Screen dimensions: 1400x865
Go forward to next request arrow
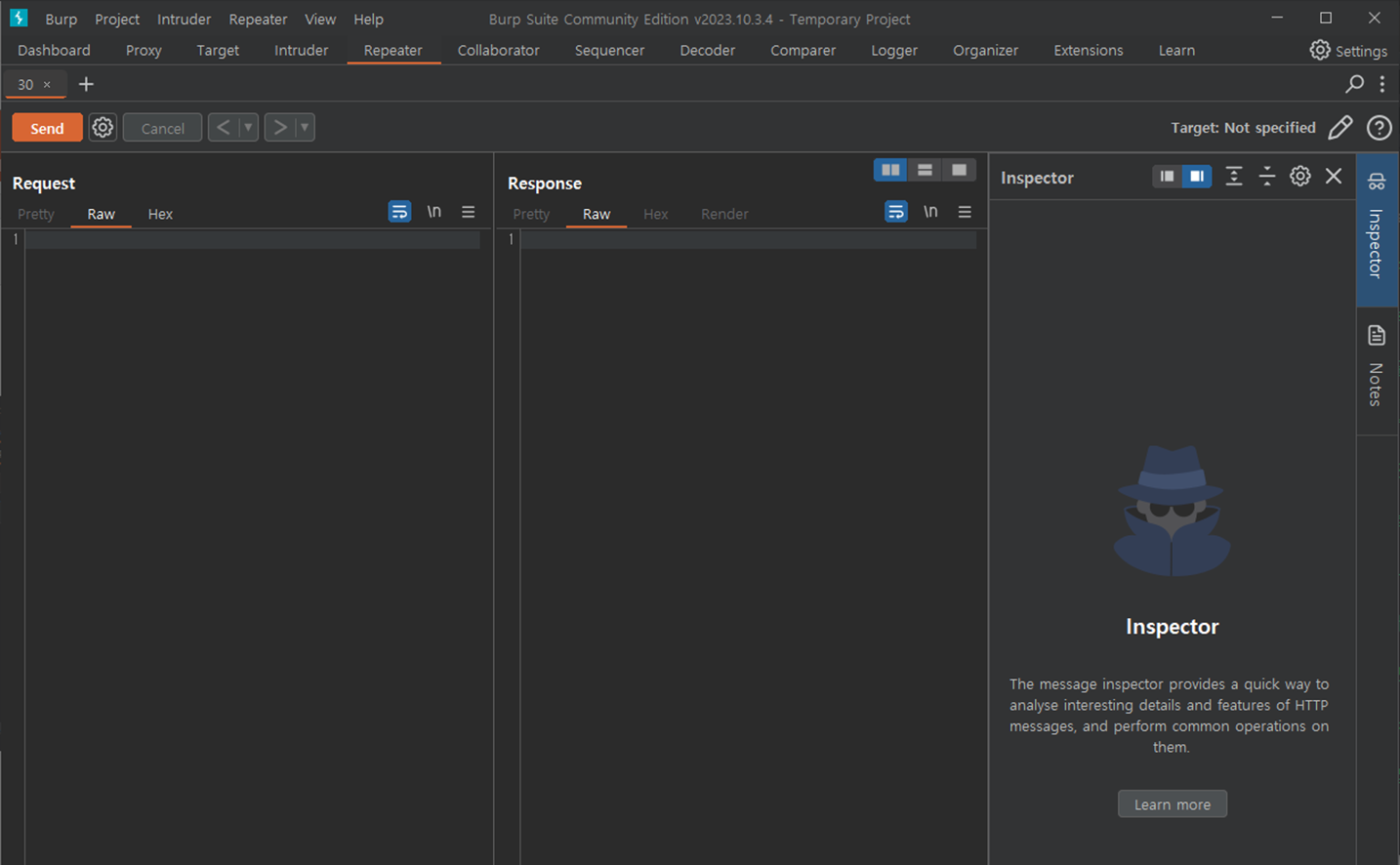279,127
